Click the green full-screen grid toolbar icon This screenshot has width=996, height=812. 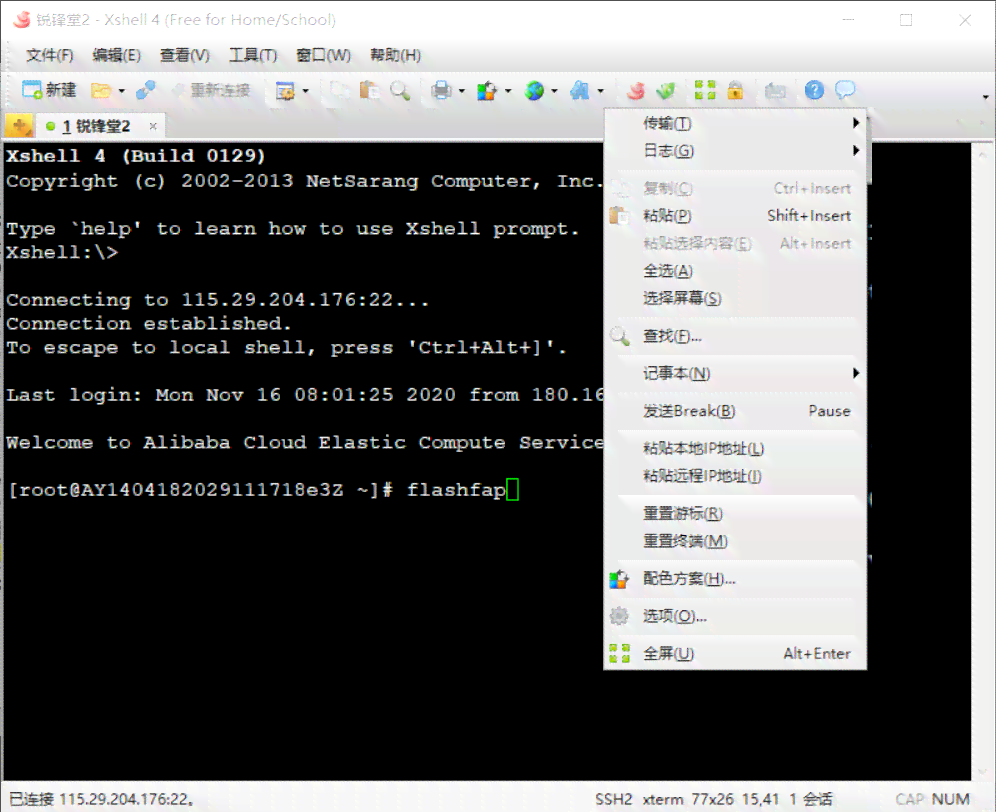click(x=705, y=90)
